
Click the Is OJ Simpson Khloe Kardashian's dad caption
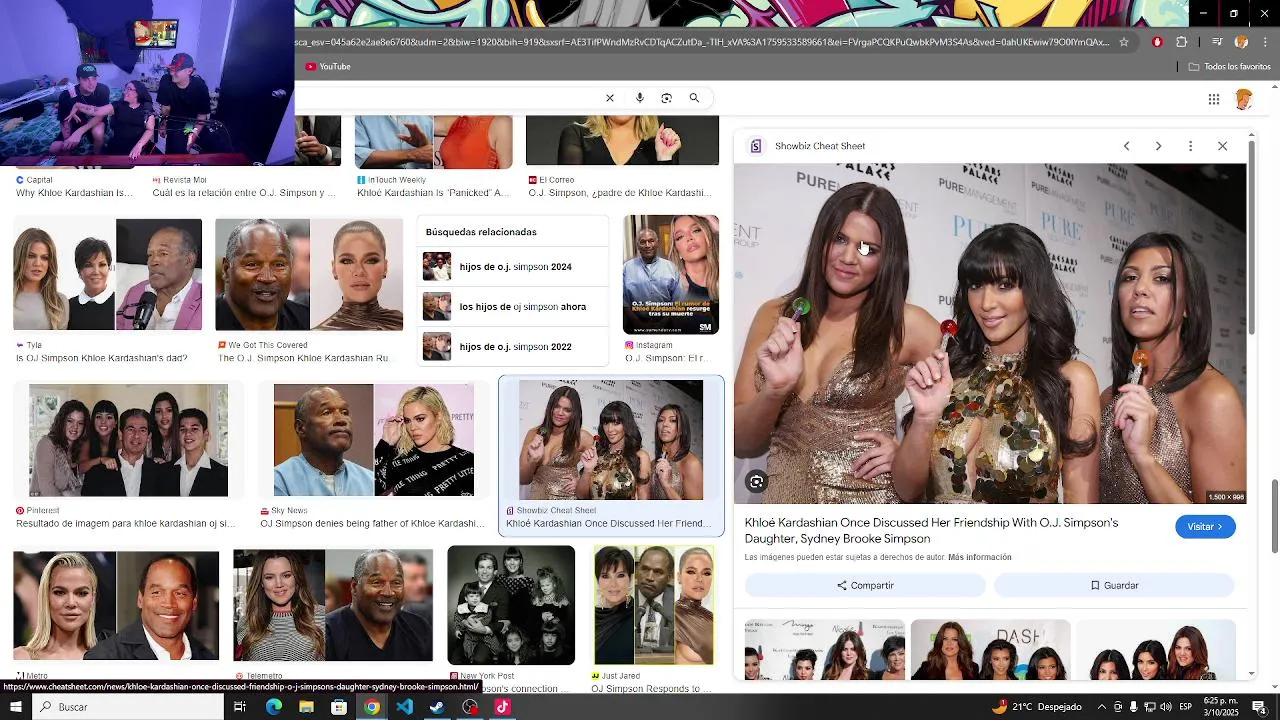pyautogui.click(x=101, y=358)
